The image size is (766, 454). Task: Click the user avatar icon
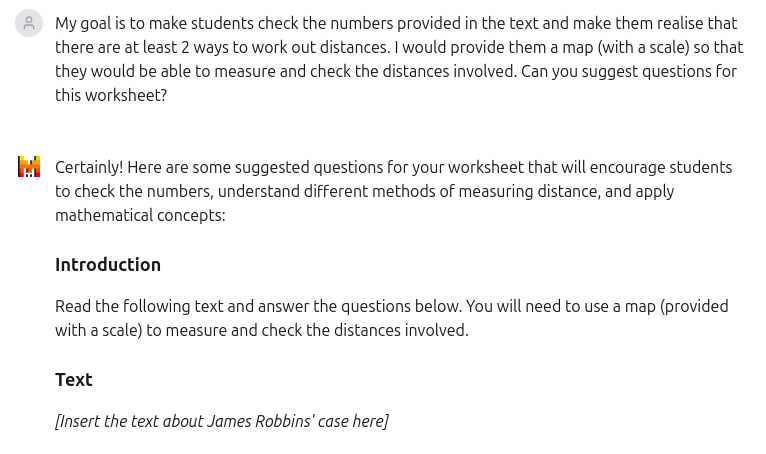[x=29, y=23]
